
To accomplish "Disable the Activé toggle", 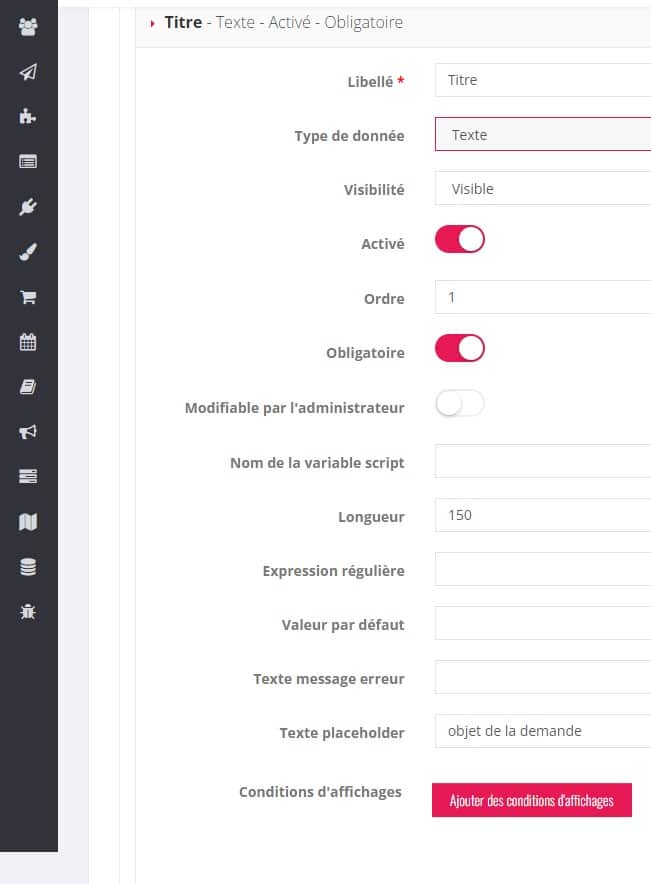I will 460,240.
